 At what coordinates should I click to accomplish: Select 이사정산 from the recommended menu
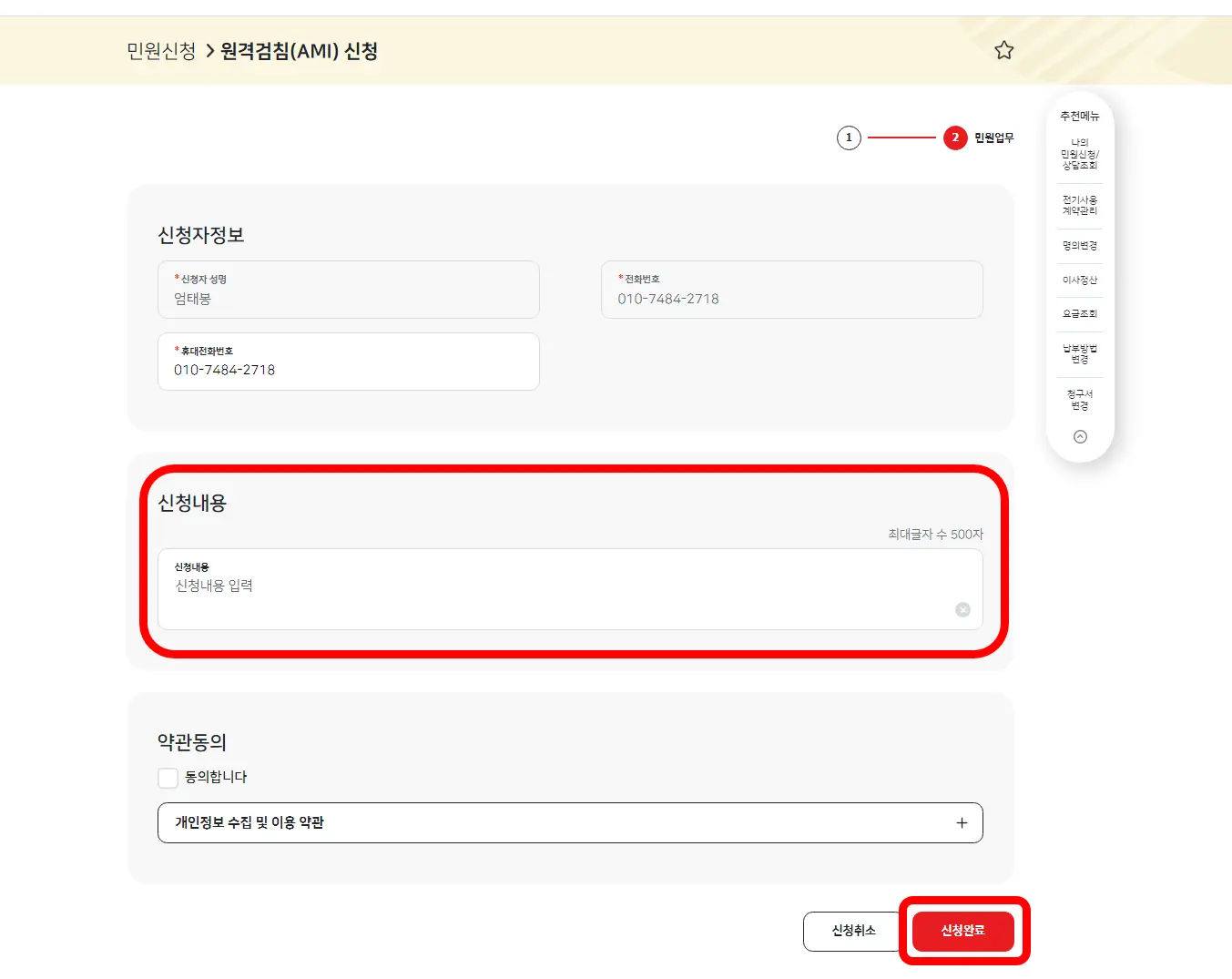[1080, 280]
